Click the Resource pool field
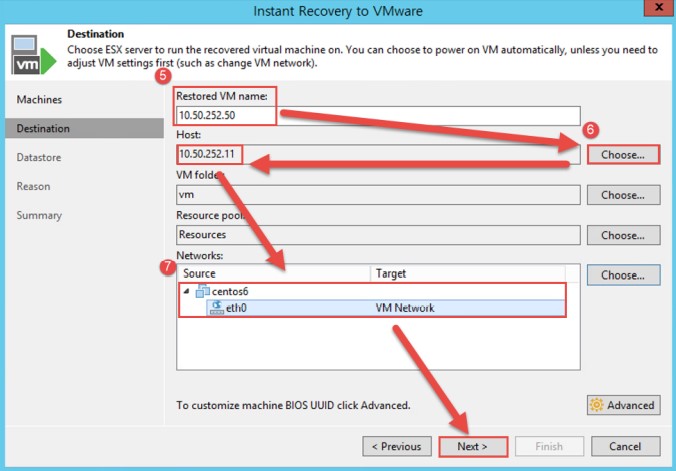This screenshot has height=471, width=676. point(378,235)
